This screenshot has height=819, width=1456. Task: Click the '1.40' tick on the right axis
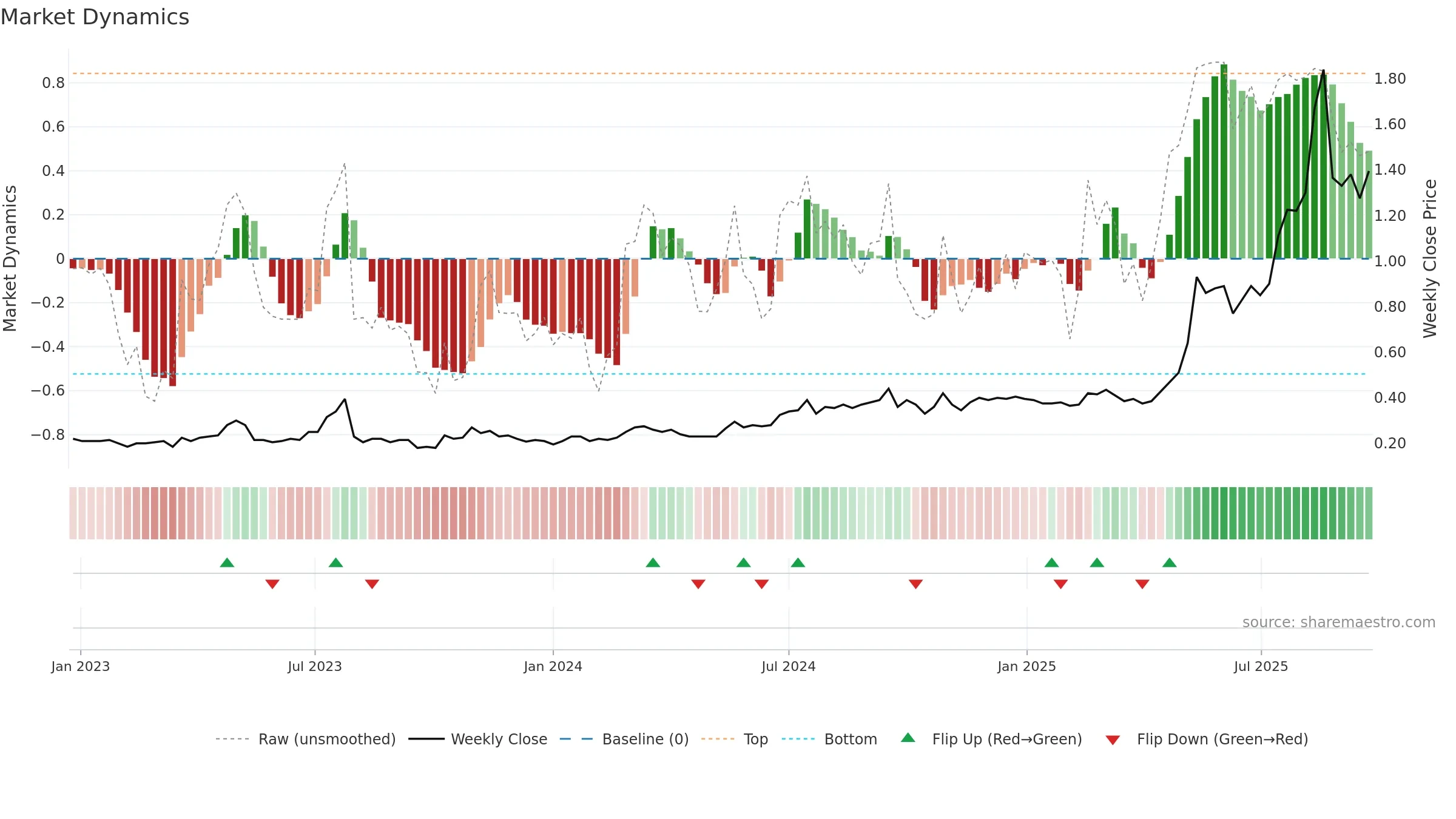point(1390,170)
